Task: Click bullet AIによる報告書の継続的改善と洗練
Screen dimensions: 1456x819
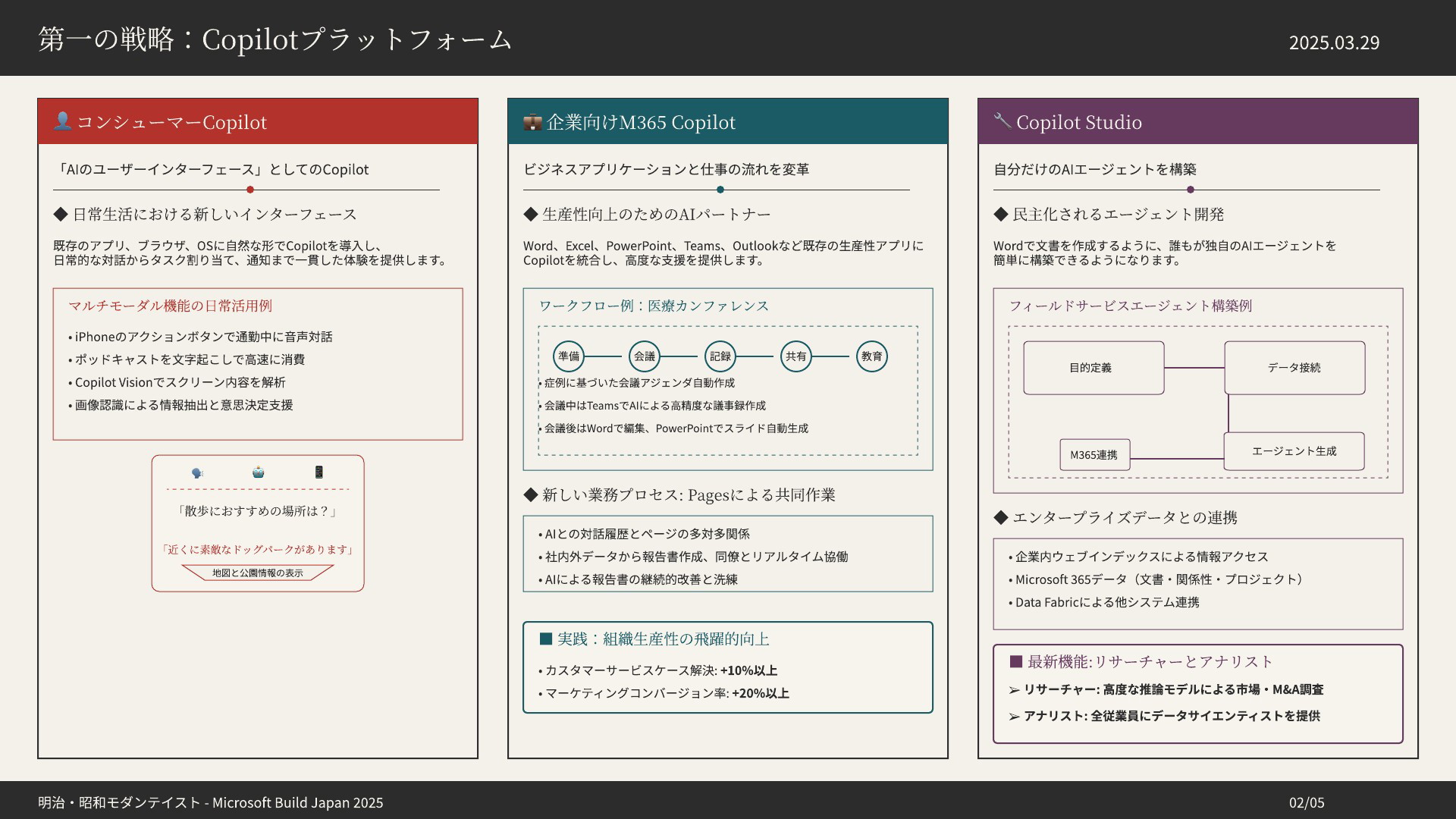Action: (638, 579)
